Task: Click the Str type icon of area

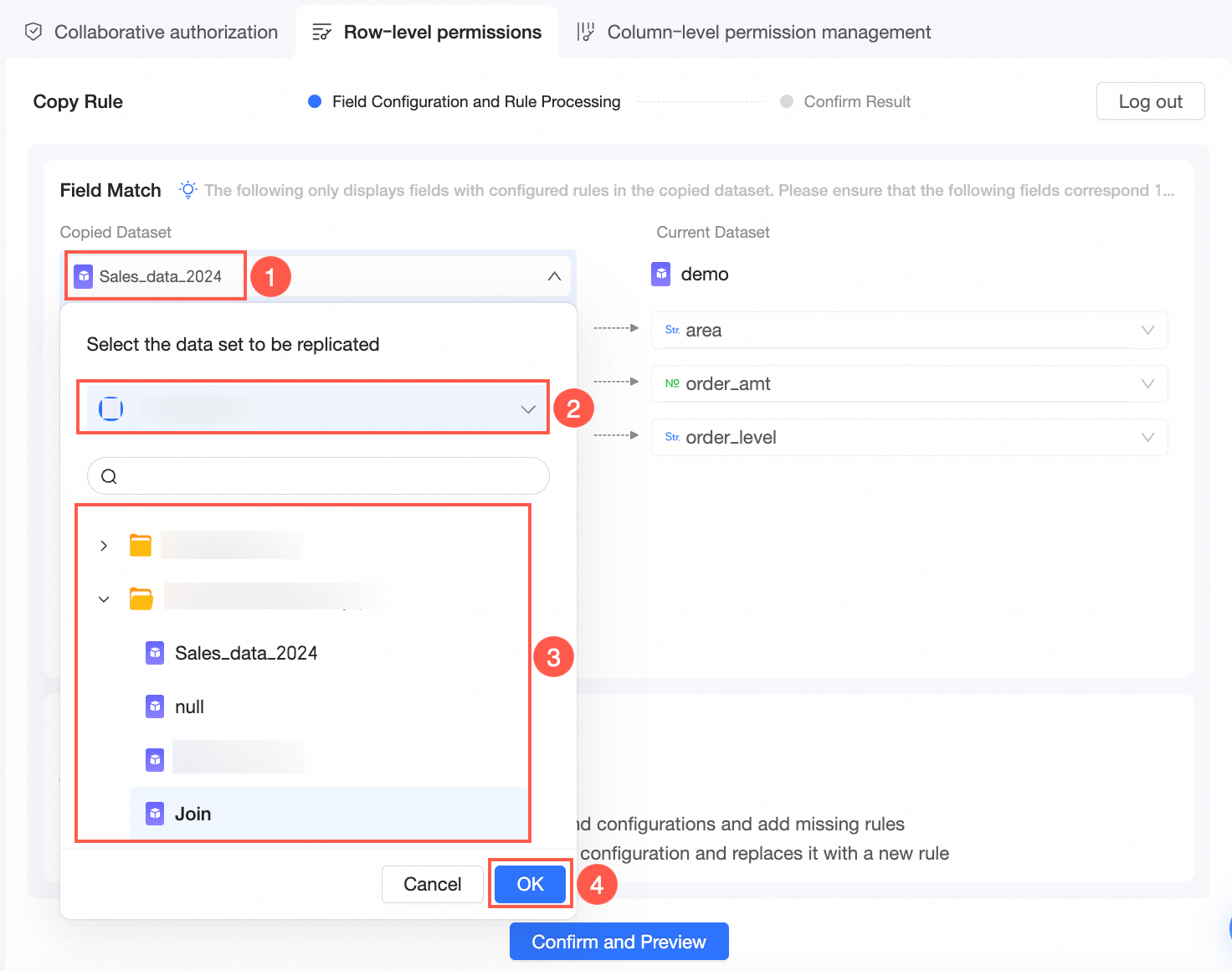Action: point(672,330)
